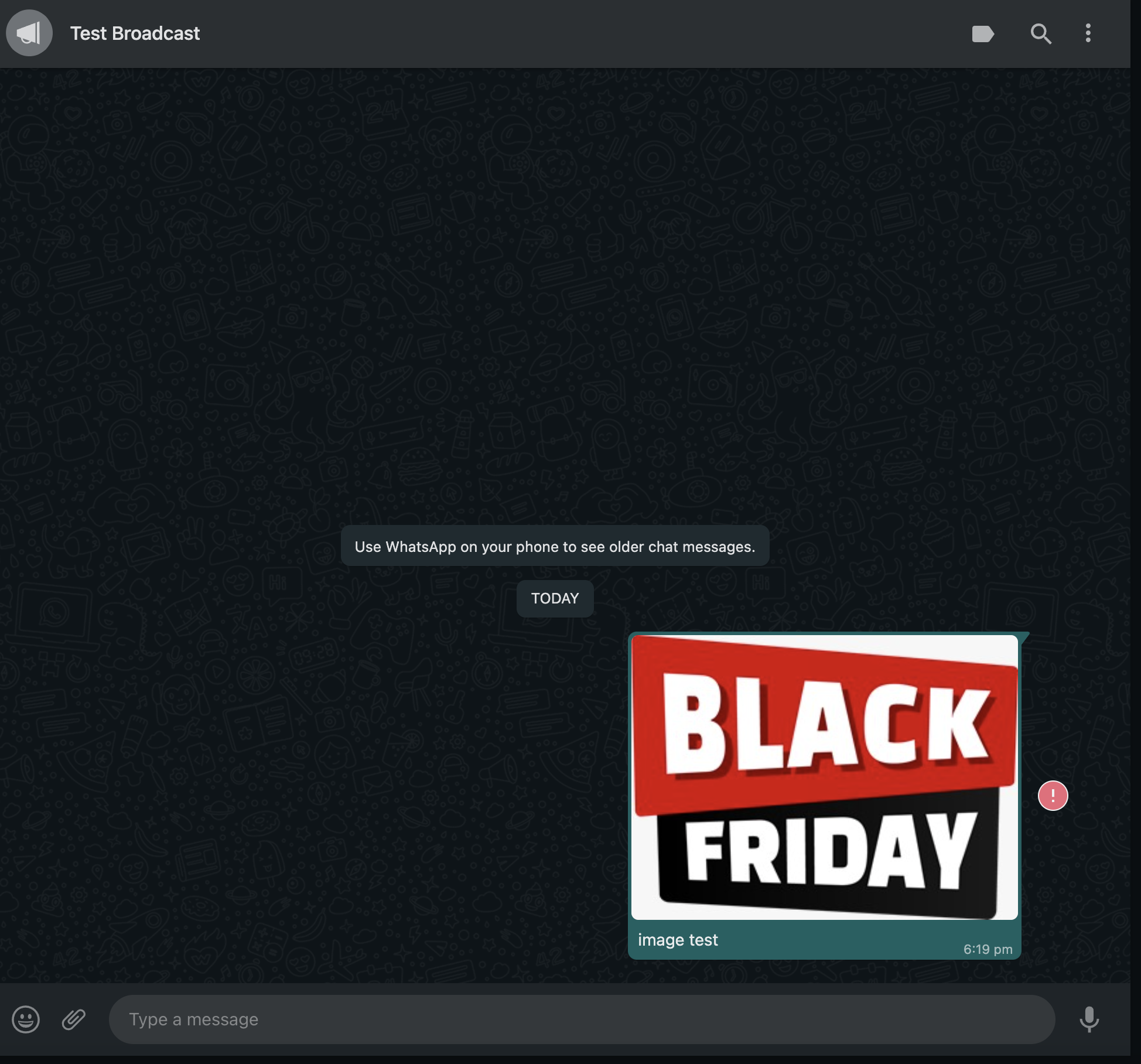
Task: Focus the 'Type a message' field
Action: coord(580,1019)
